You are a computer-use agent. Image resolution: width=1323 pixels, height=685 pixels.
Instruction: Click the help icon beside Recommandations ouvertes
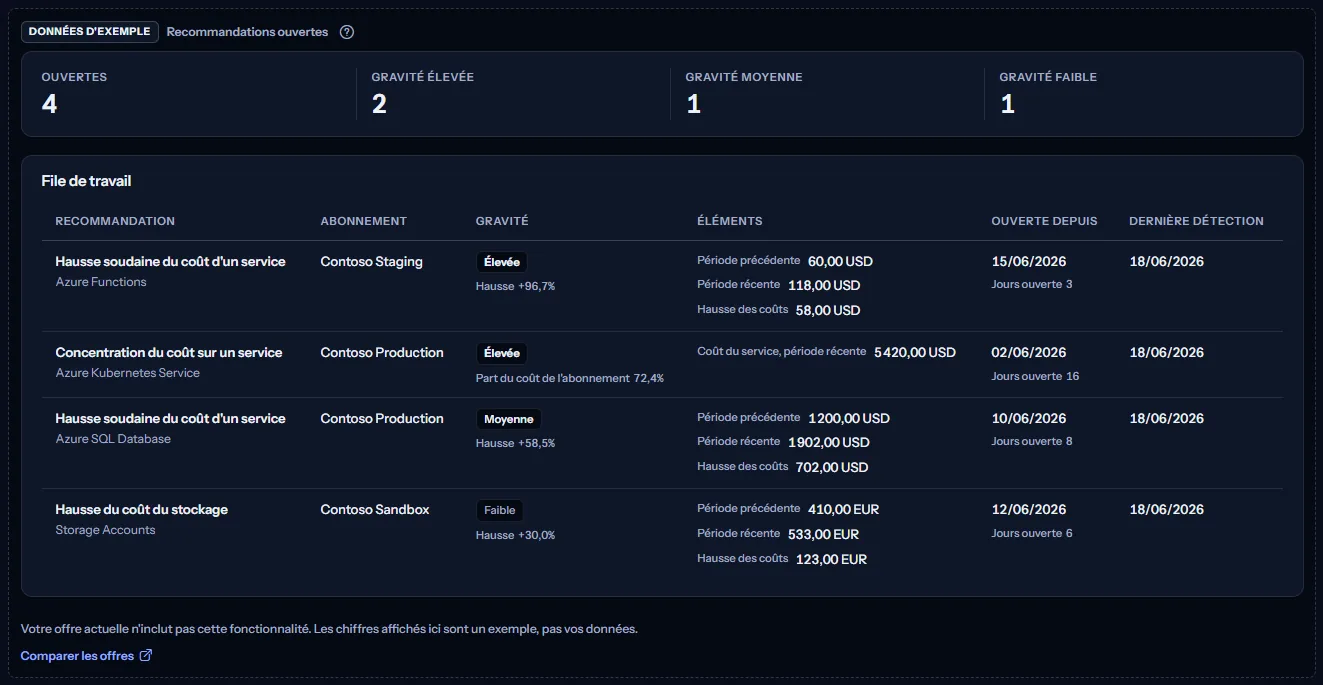coord(347,32)
